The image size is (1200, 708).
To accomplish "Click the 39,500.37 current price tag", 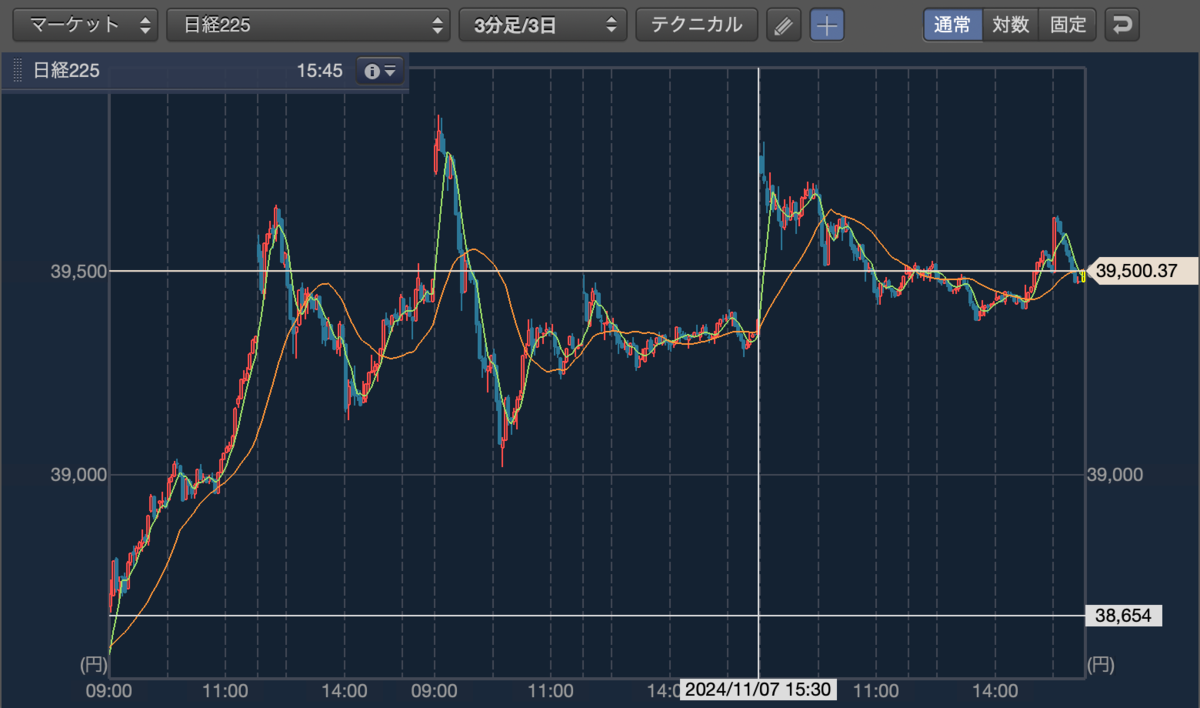I will pyautogui.click(x=1143, y=271).
